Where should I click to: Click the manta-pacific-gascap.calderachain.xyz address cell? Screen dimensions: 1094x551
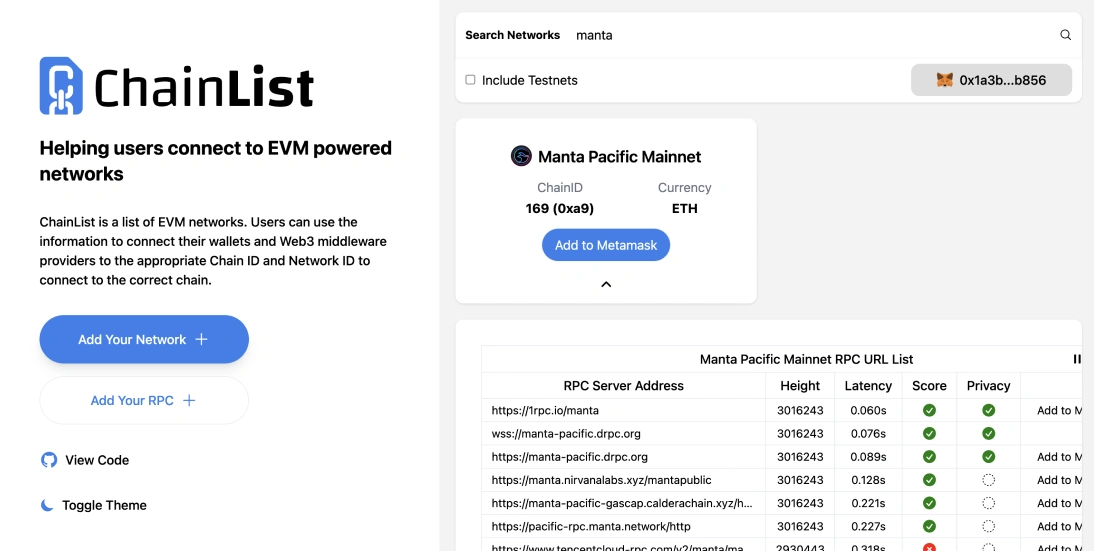pyautogui.click(x=622, y=503)
